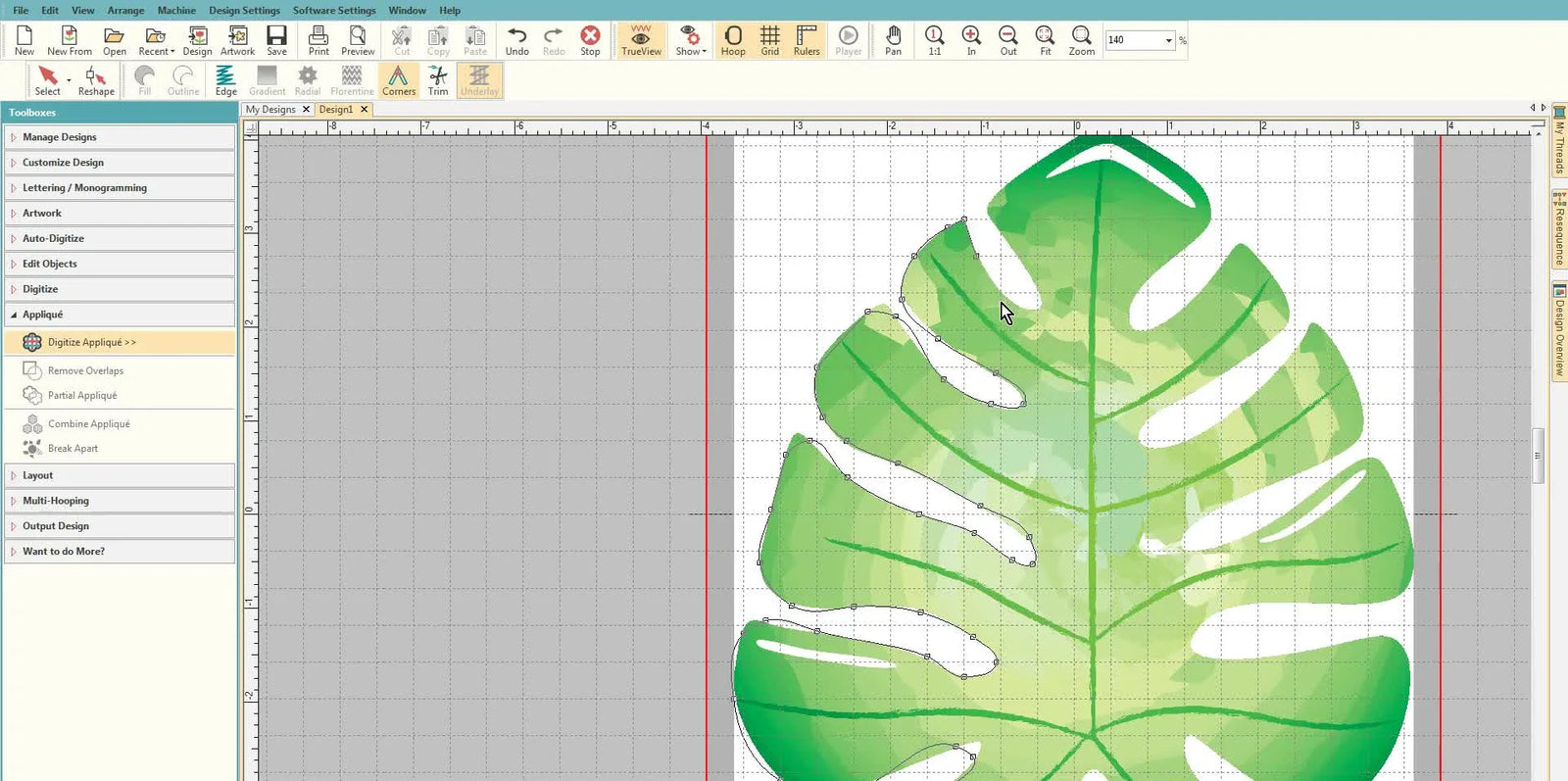Switch to the My Designs tab
1568x781 pixels.
(x=270, y=109)
